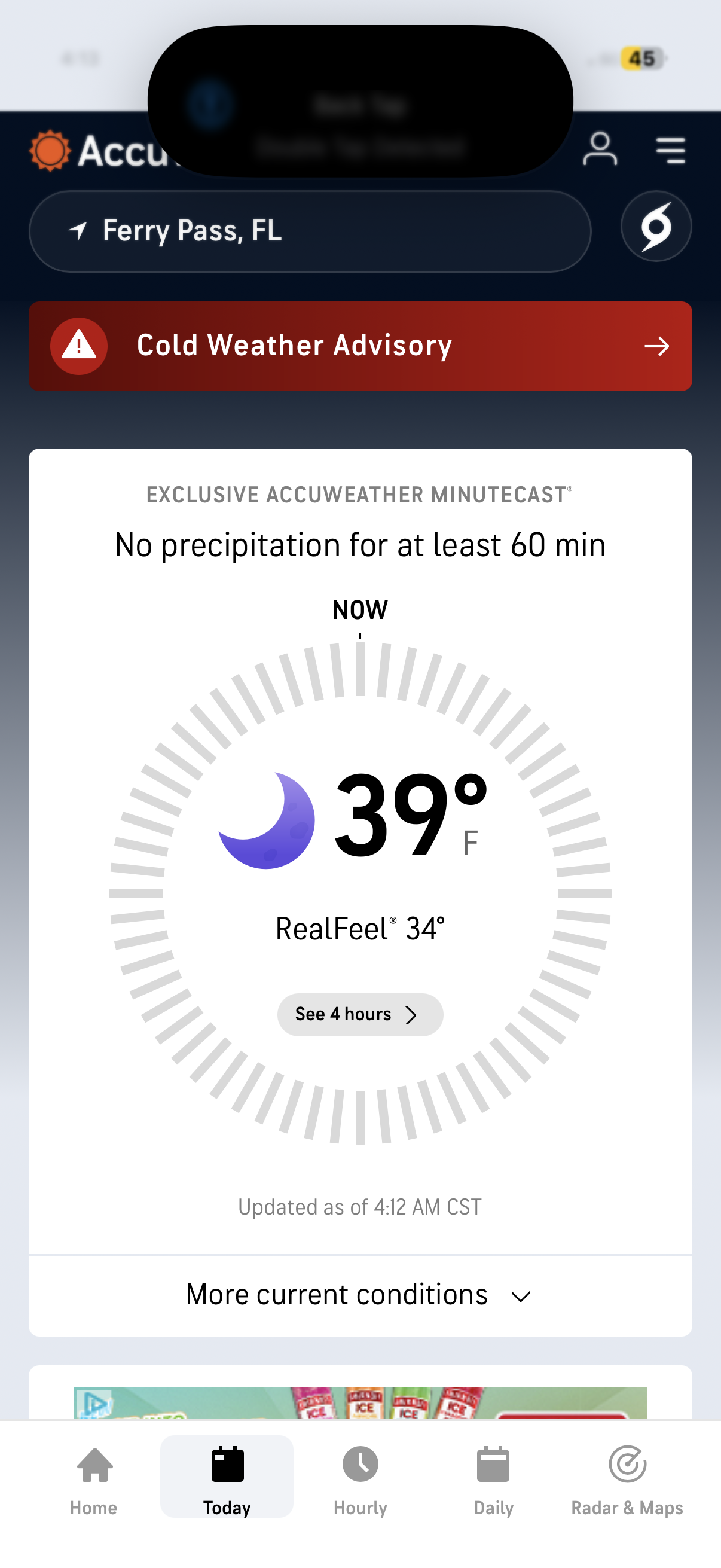Tap the battery indicator in status bar
The height and width of the screenshot is (1568, 721).
(643, 59)
